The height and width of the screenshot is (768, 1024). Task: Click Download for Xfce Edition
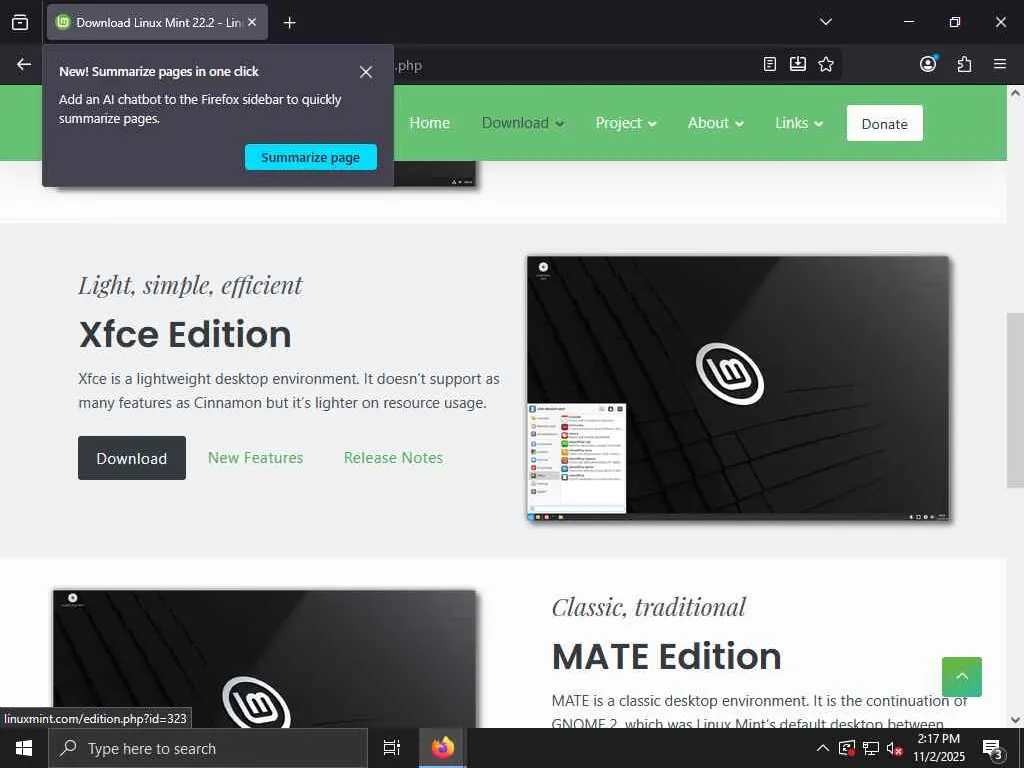coord(132,458)
